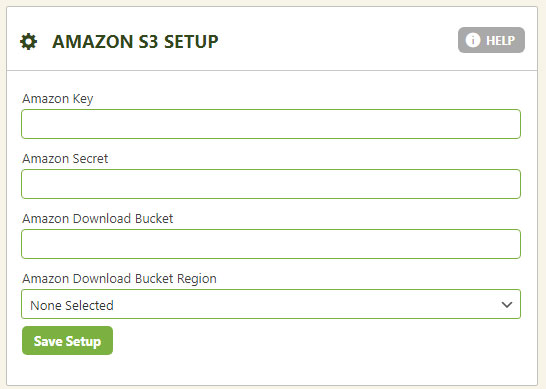This screenshot has height=389, width=546.
Task: Click the empty panel space below Save Setup
Action: 272,370
